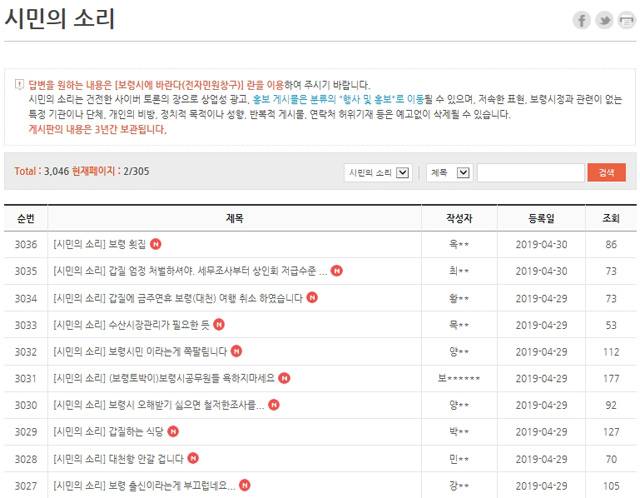
Task: Open post 보령시 오해받기 싫으면 철저한조사를
Action: tap(159, 405)
